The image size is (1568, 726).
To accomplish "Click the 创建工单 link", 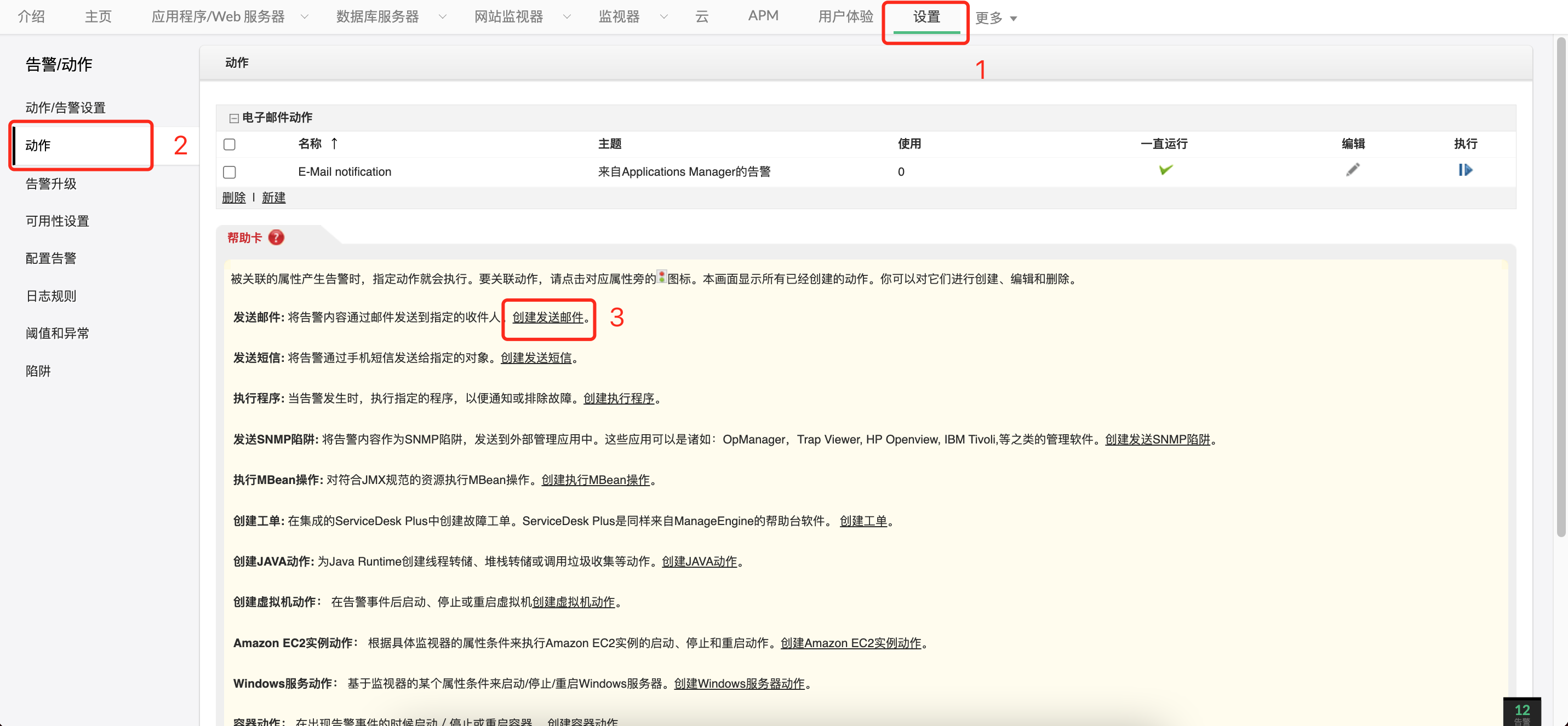I will pos(864,521).
